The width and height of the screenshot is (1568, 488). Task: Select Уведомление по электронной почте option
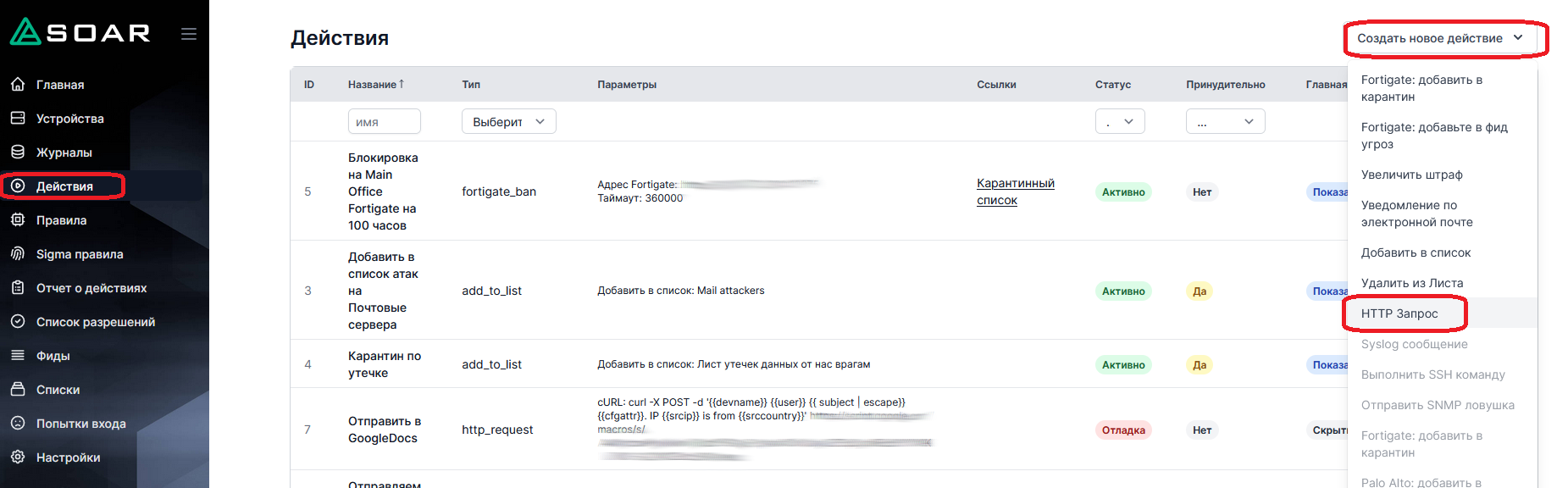click(1416, 213)
